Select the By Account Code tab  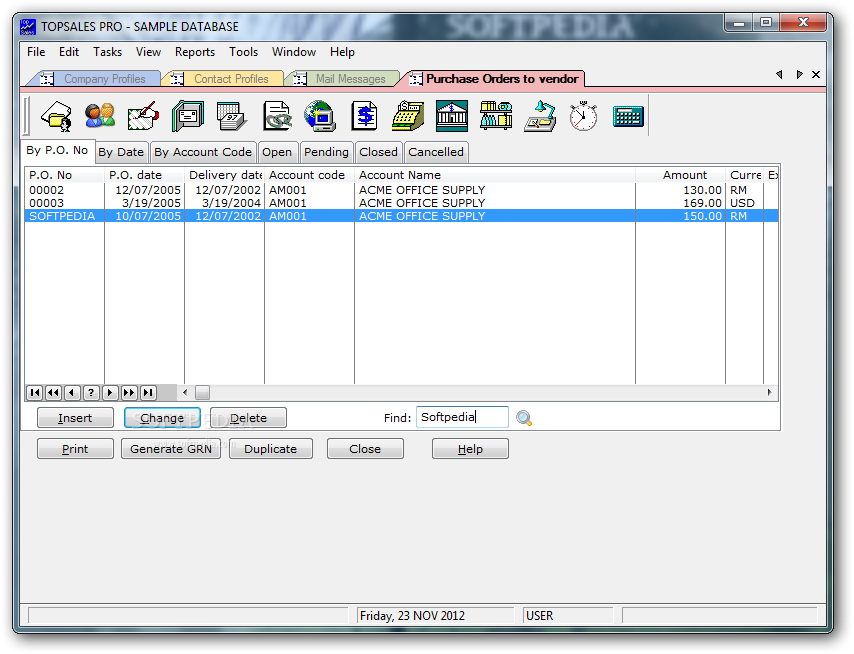tap(203, 152)
